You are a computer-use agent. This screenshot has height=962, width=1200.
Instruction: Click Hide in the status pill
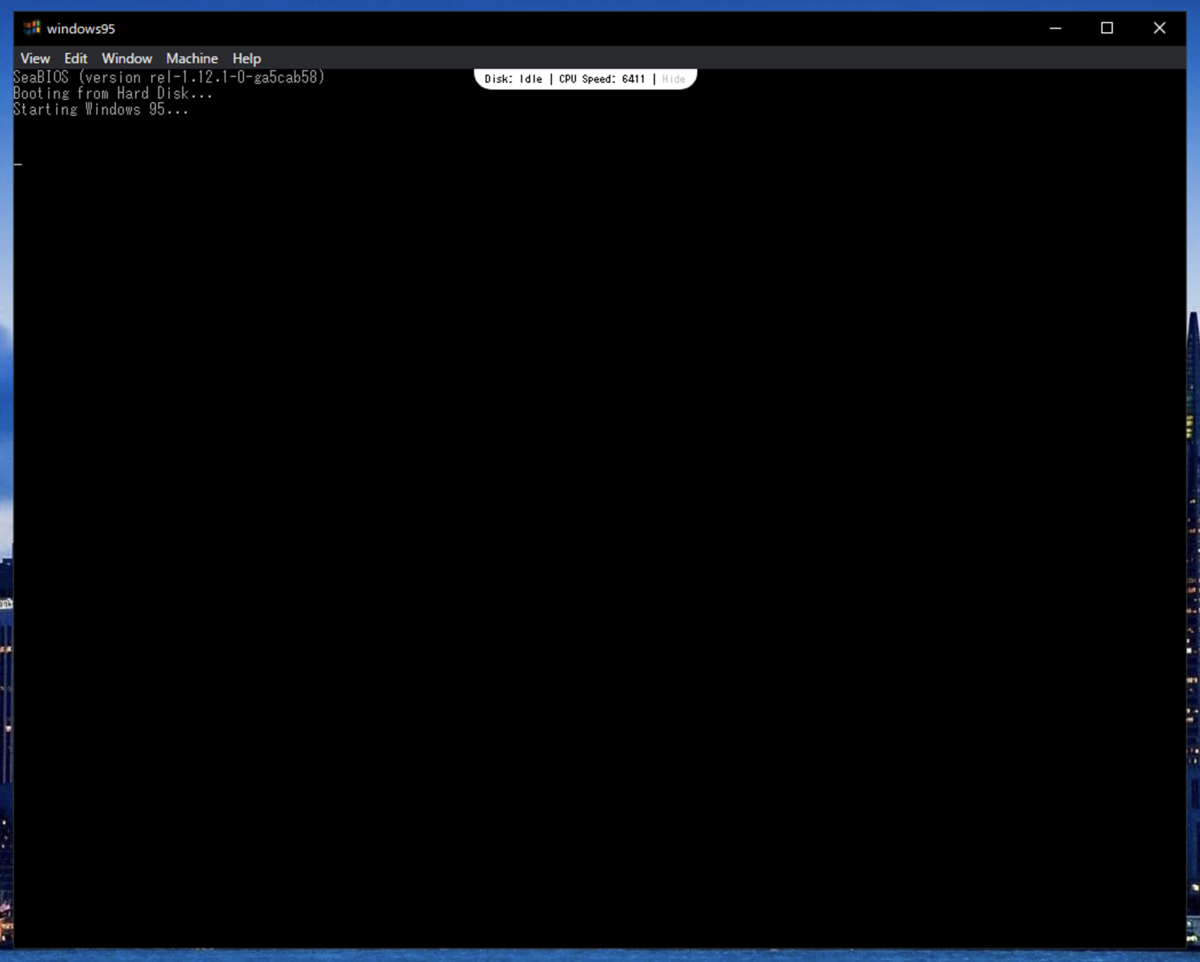pos(674,79)
